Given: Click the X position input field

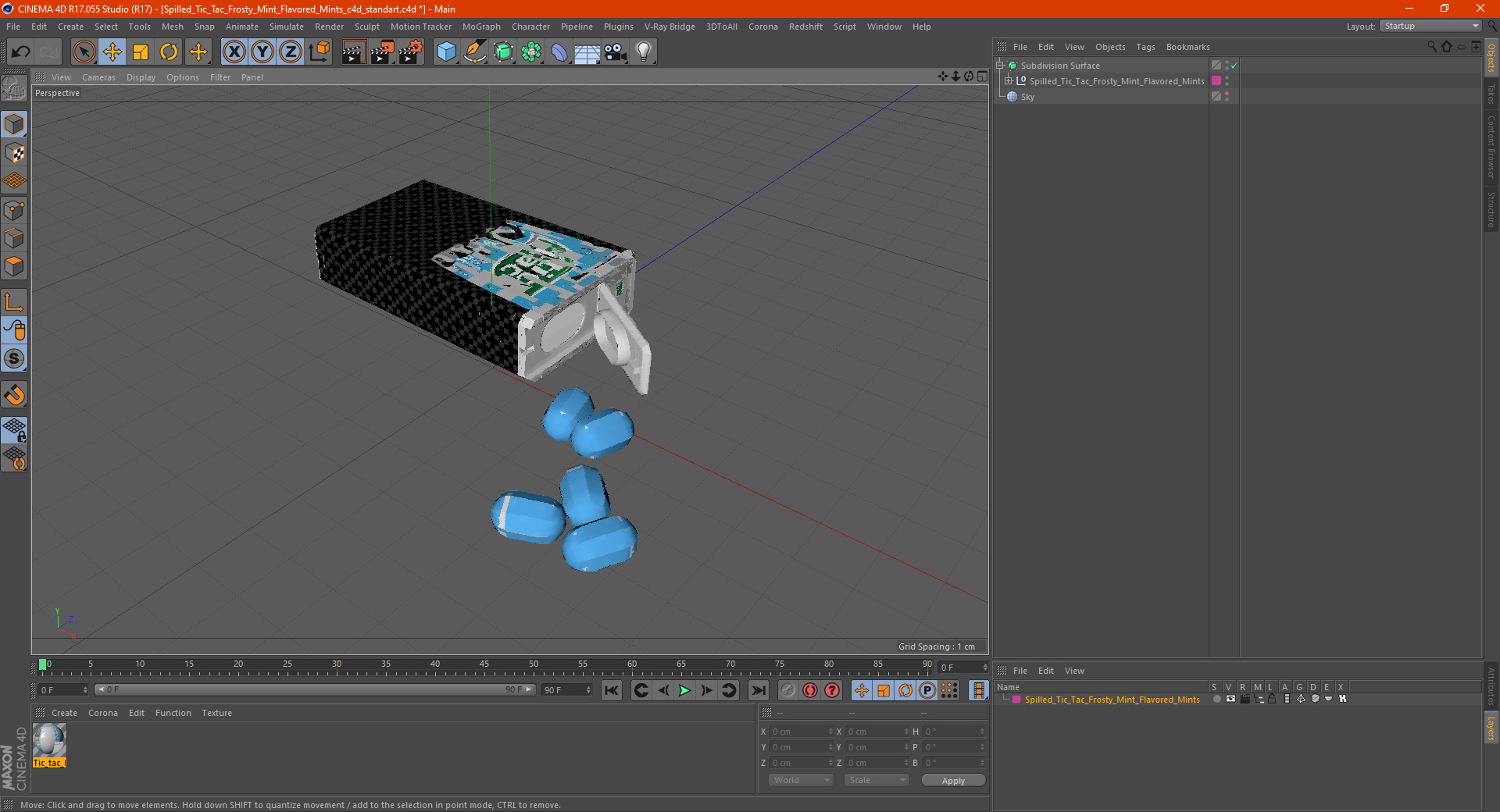Looking at the screenshot, I should click(x=802, y=732).
